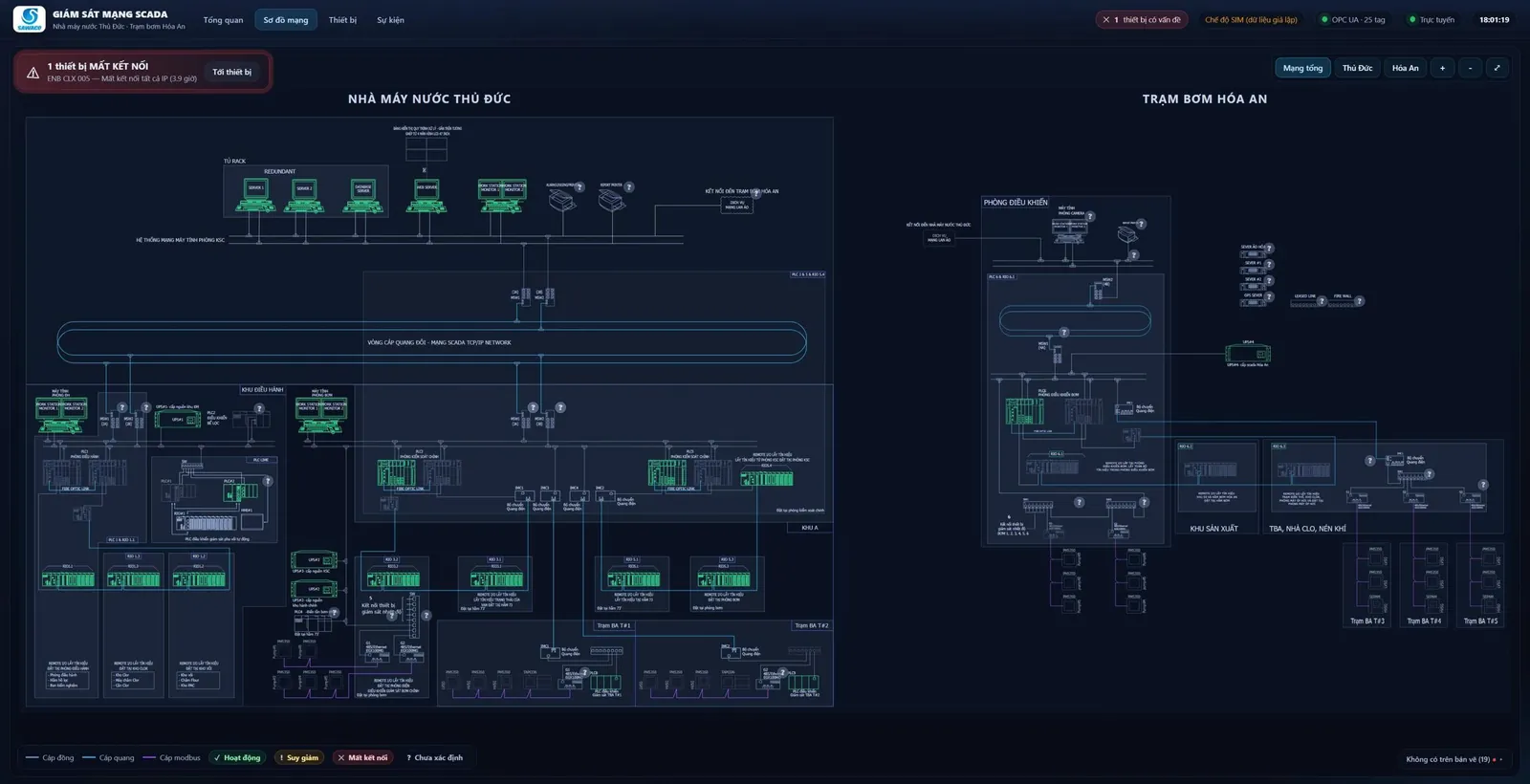Click the SAWACO logo icon
Viewport: 1530px width, 784px height.
tap(30, 19)
